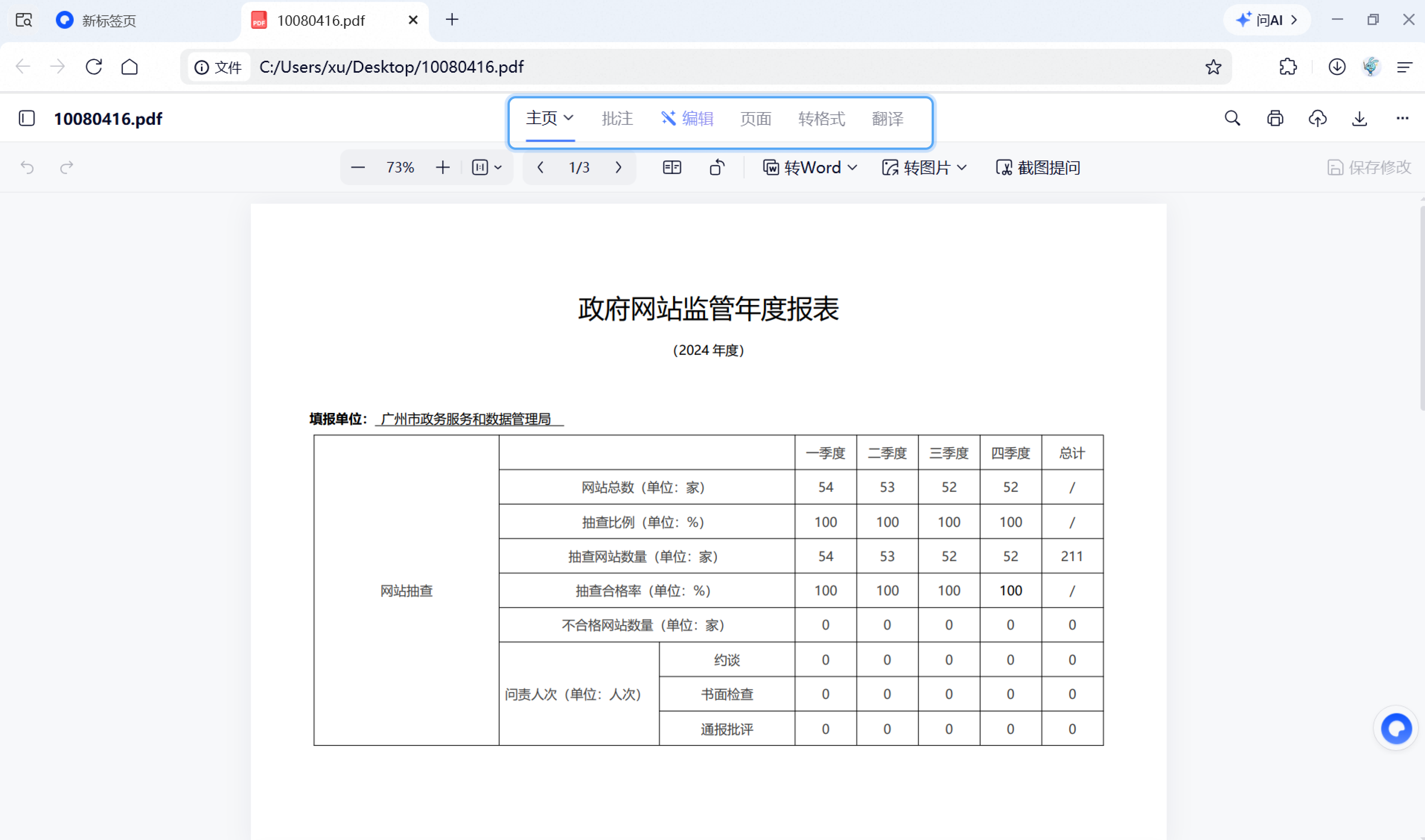This screenshot has height=840, width=1425.
Task: Close the 10080416.pdf tab
Action: click(413, 20)
